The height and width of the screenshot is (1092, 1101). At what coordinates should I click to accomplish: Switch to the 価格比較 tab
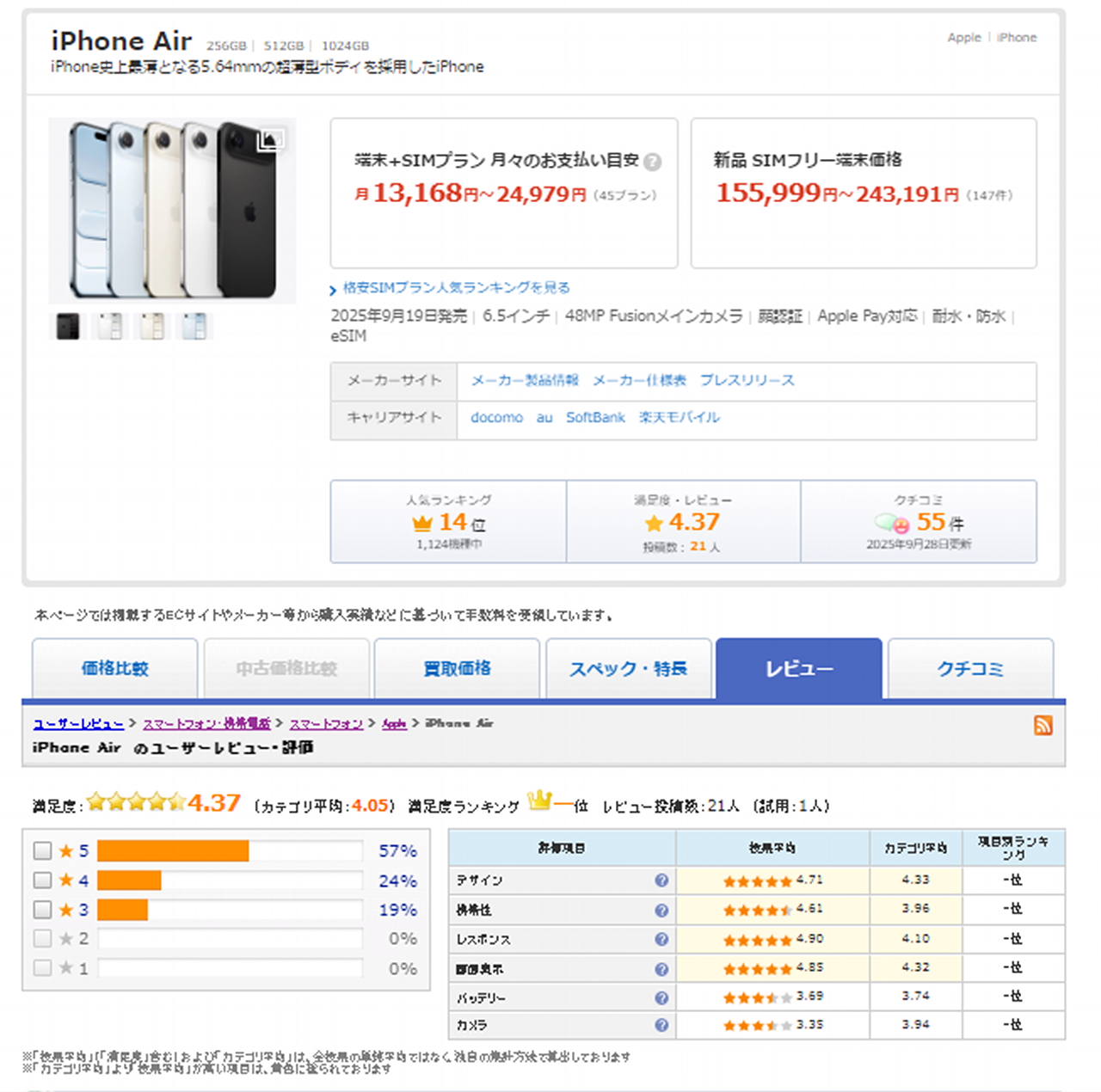click(114, 668)
